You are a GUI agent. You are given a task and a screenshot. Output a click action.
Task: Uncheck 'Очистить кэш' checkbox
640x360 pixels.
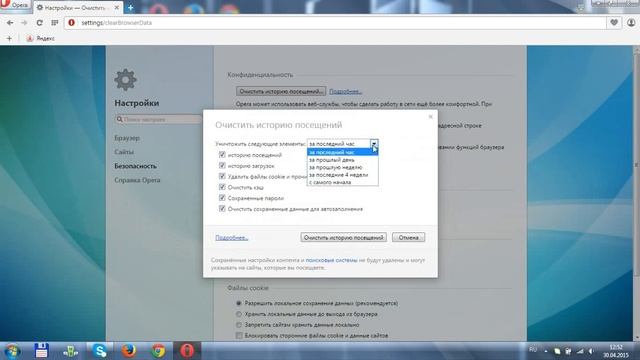click(222, 187)
